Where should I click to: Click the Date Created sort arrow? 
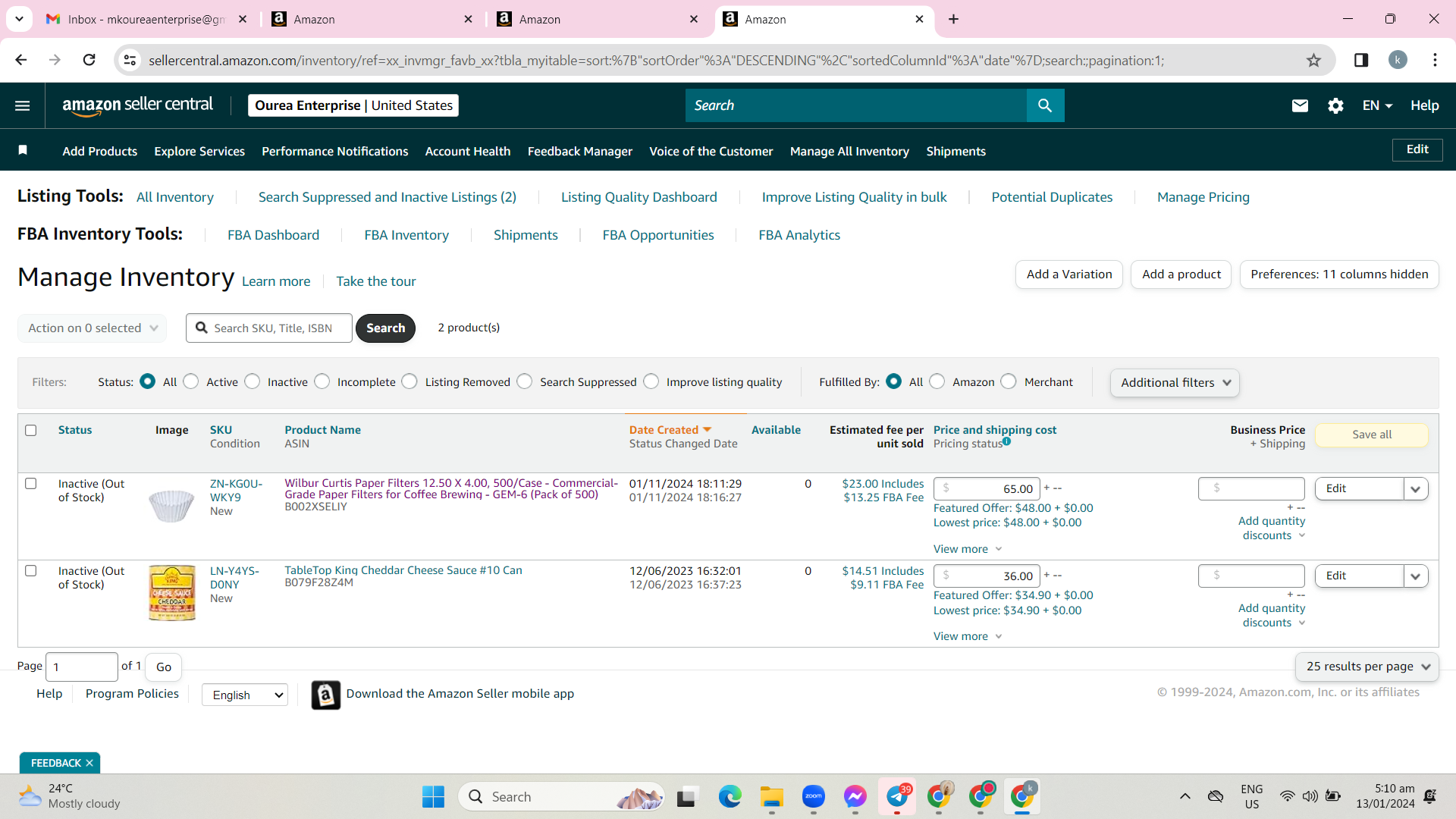click(708, 430)
